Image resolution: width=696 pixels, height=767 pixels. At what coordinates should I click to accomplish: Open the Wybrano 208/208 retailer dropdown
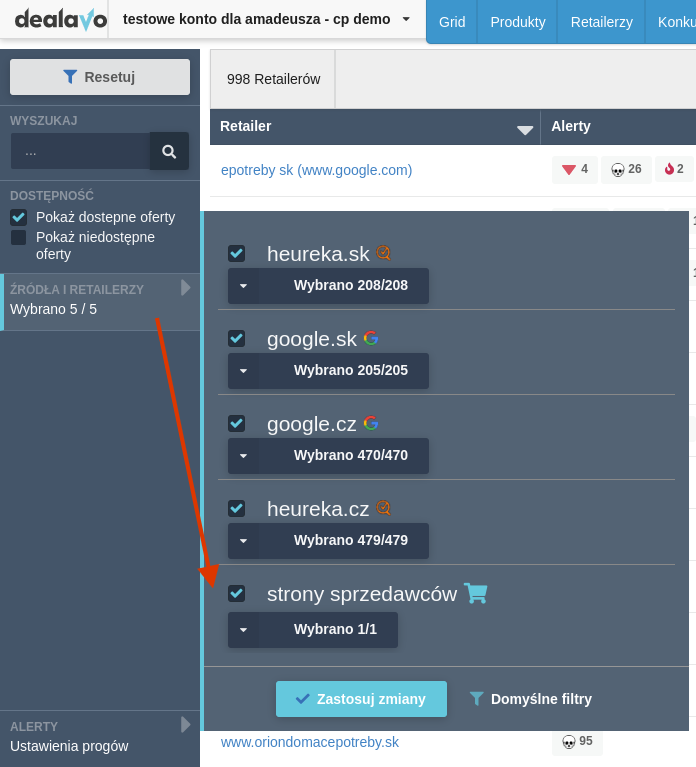[x=328, y=286]
